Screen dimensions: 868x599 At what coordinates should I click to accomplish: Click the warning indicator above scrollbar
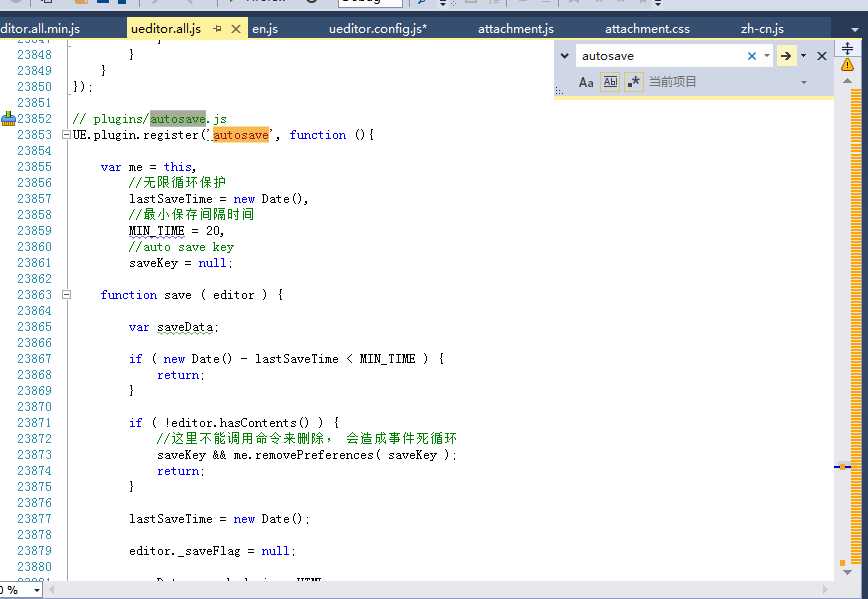coord(847,65)
